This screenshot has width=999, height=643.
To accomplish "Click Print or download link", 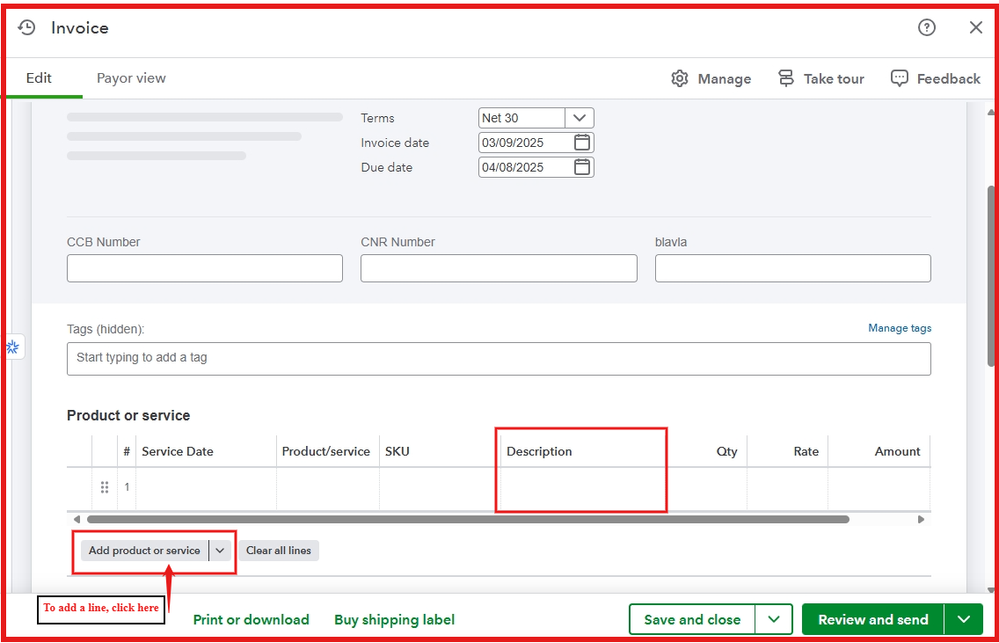I will (x=251, y=619).
